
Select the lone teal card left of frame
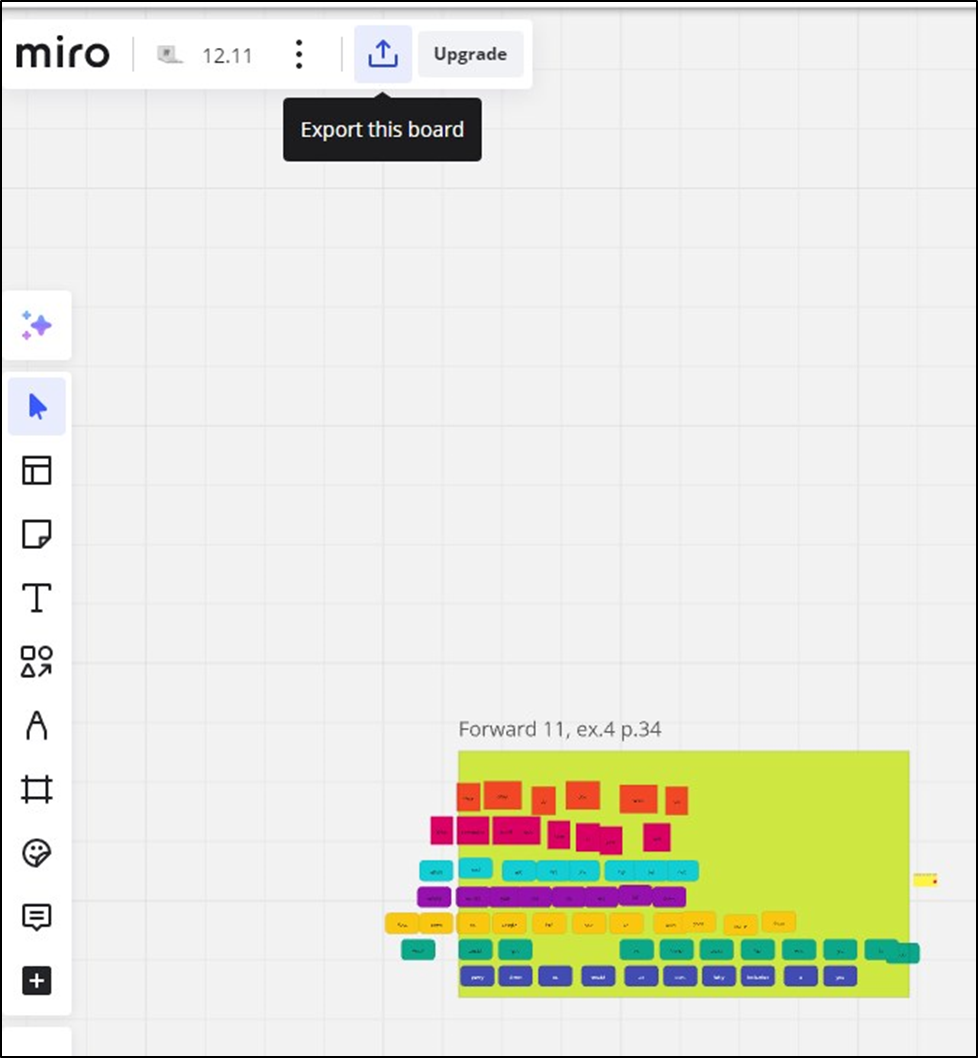[418, 950]
